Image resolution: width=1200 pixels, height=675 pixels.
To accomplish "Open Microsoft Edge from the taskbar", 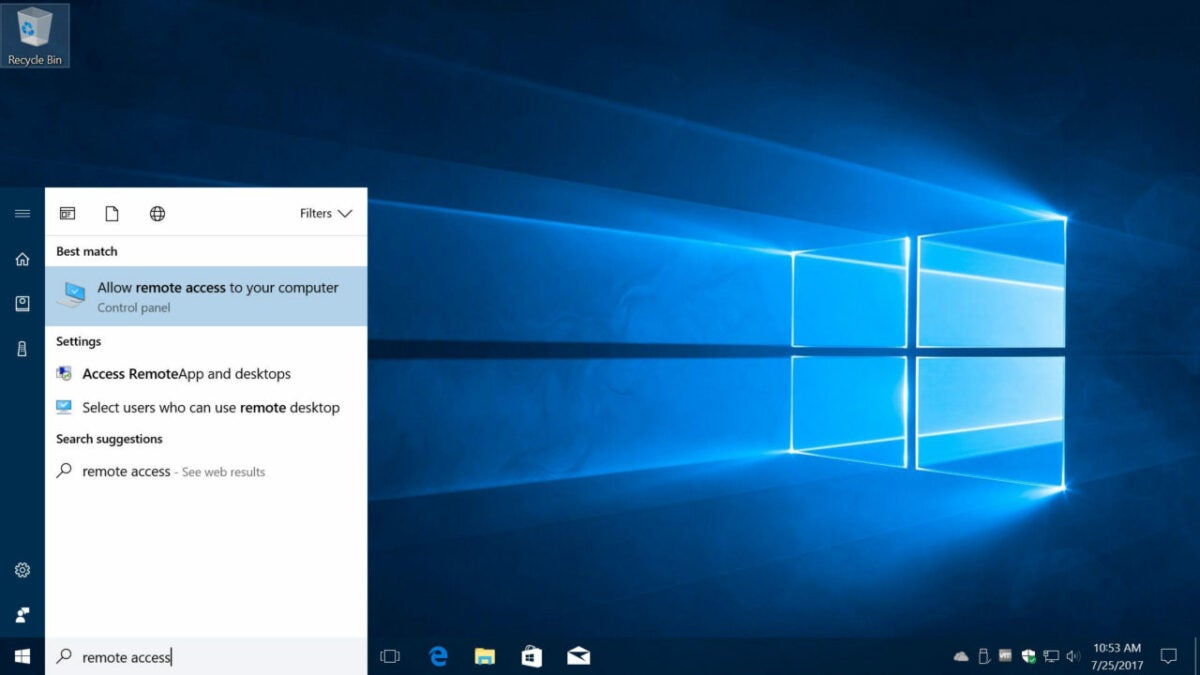I will click(x=438, y=657).
